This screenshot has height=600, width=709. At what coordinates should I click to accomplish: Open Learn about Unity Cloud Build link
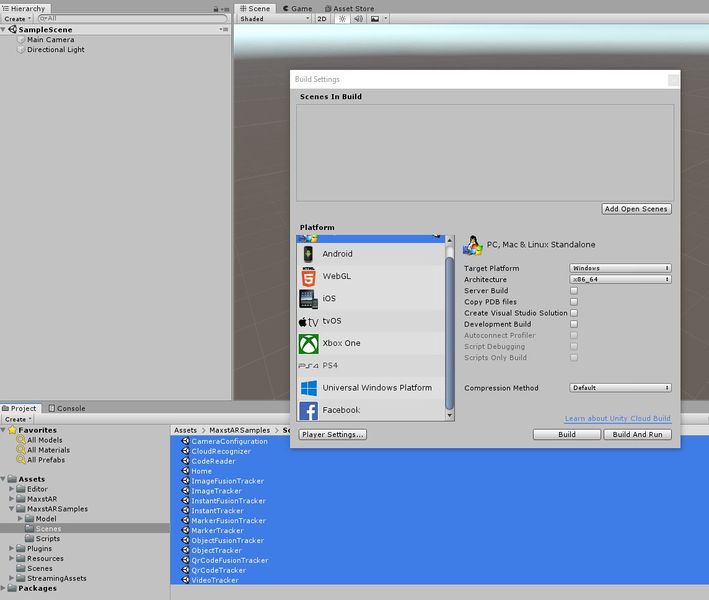pyautogui.click(x=618, y=419)
